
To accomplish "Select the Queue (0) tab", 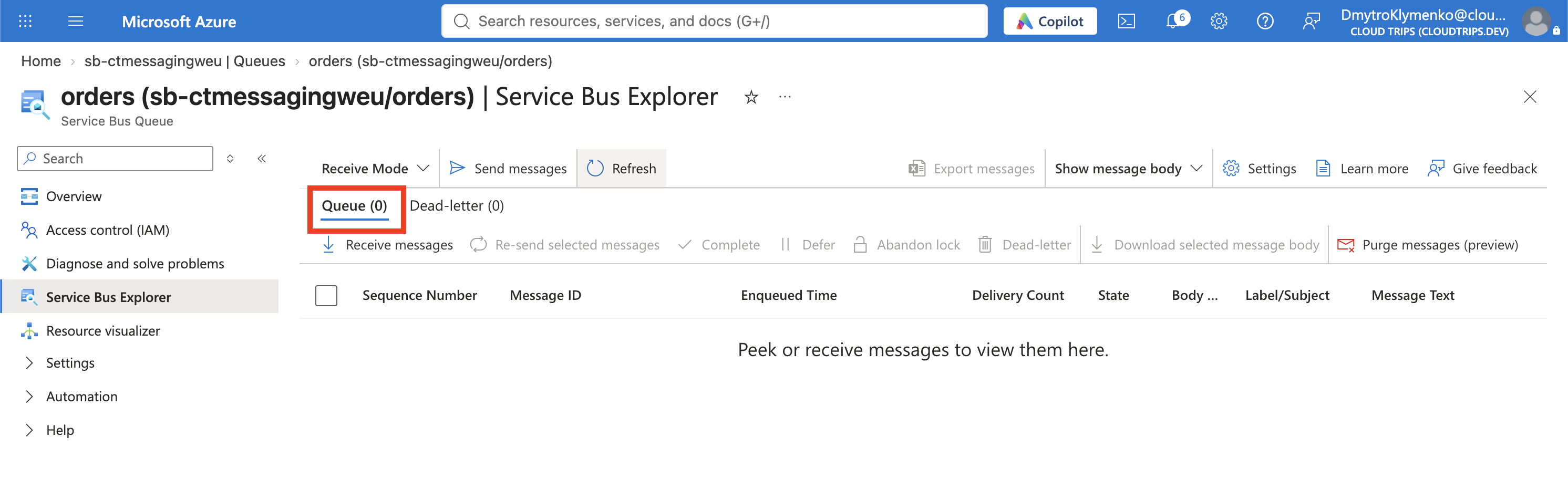I will [x=354, y=206].
